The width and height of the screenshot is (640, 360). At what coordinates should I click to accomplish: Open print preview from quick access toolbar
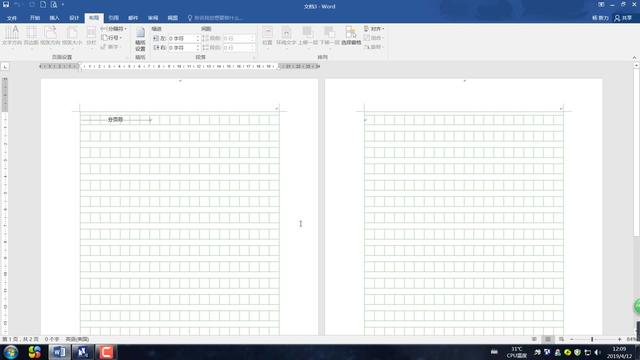[54, 5]
